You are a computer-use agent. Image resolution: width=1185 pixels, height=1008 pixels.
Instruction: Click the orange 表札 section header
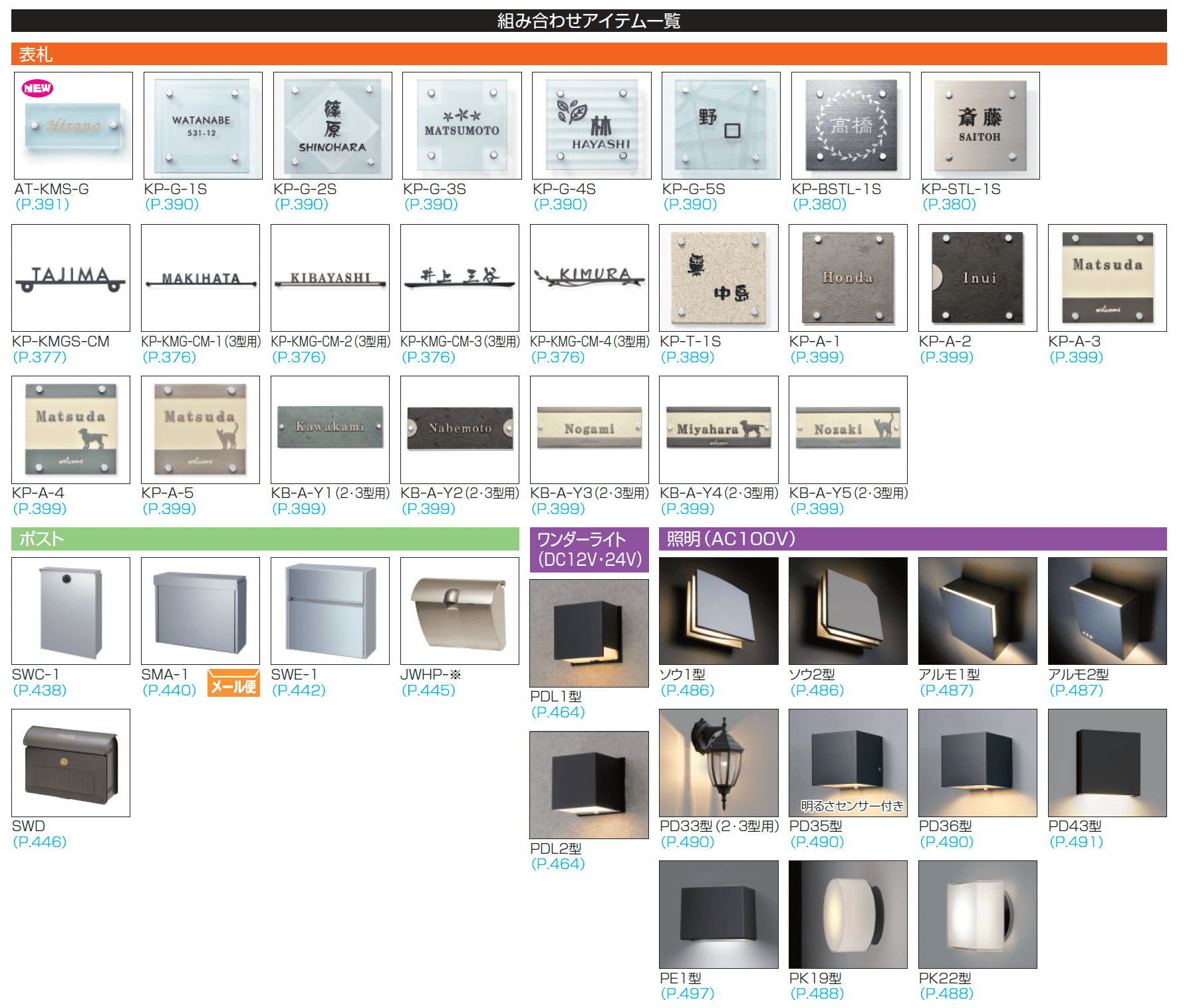point(589,54)
